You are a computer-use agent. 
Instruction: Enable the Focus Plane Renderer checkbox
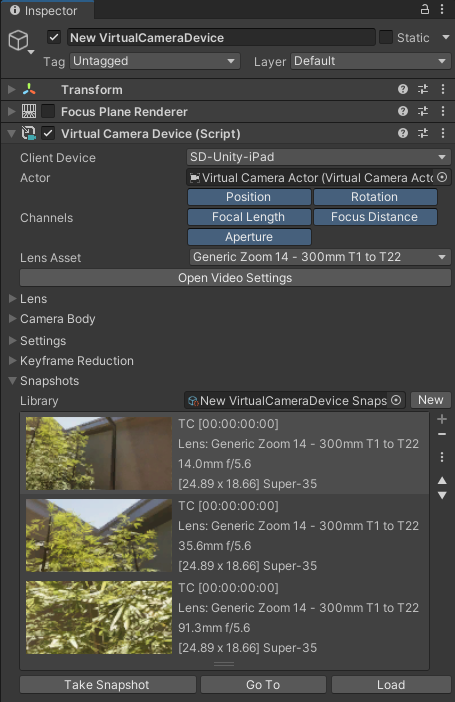point(48,111)
